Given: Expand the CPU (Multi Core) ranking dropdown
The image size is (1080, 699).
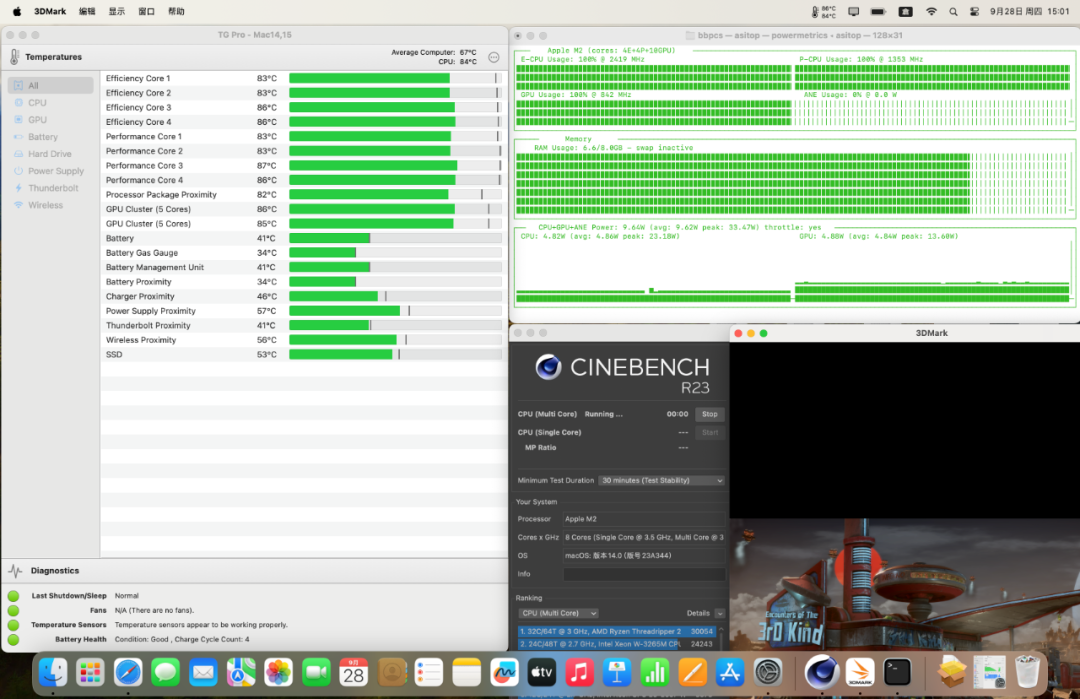Looking at the screenshot, I should pyautogui.click(x=558, y=613).
